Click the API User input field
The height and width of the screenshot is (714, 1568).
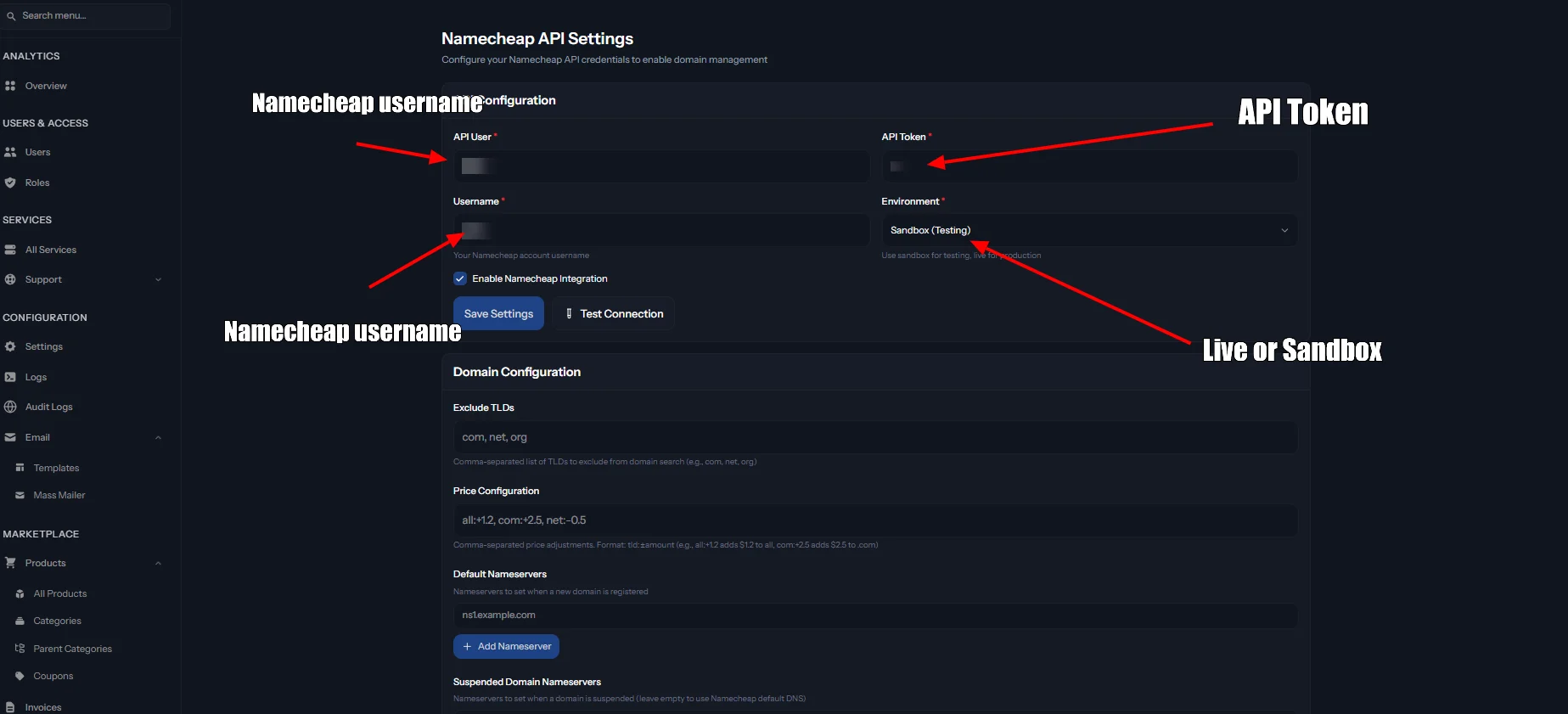coord(661,166)
